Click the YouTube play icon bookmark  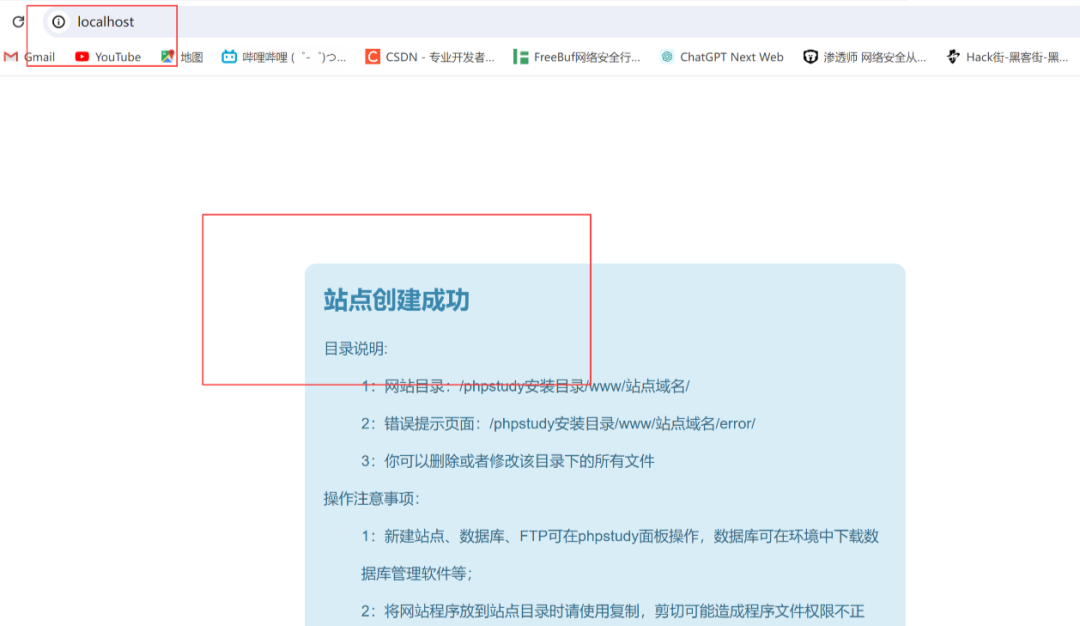coord(81,56)
